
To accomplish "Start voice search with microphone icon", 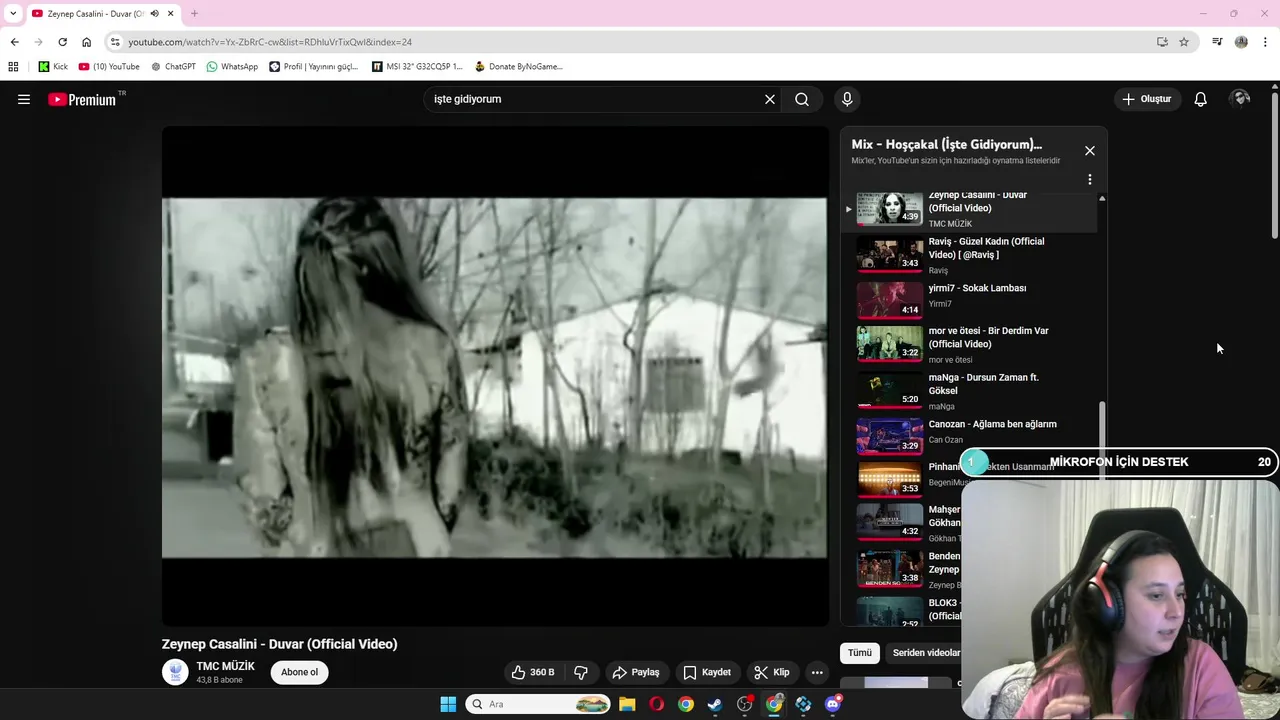I will (847, 99).
